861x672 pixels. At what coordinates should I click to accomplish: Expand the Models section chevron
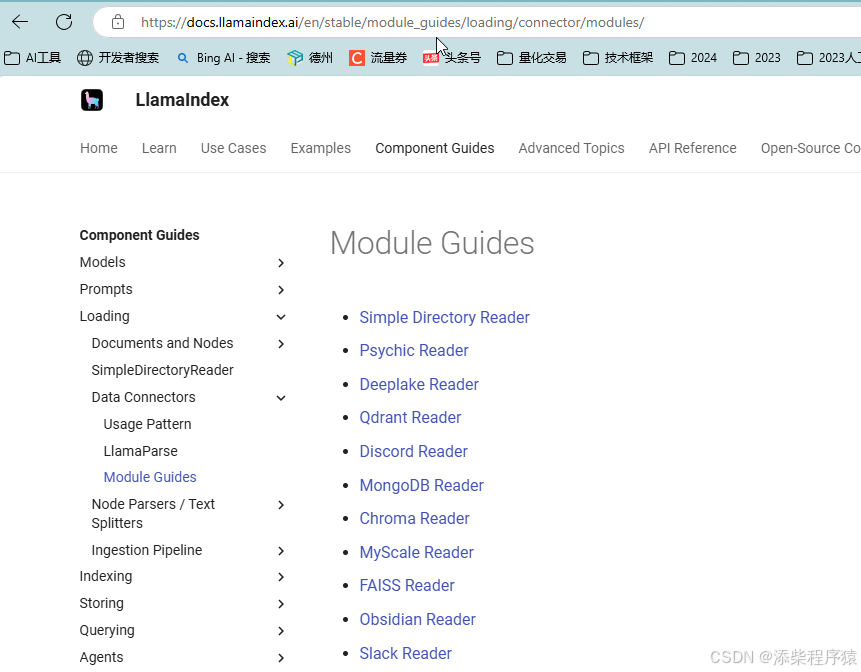281,263
